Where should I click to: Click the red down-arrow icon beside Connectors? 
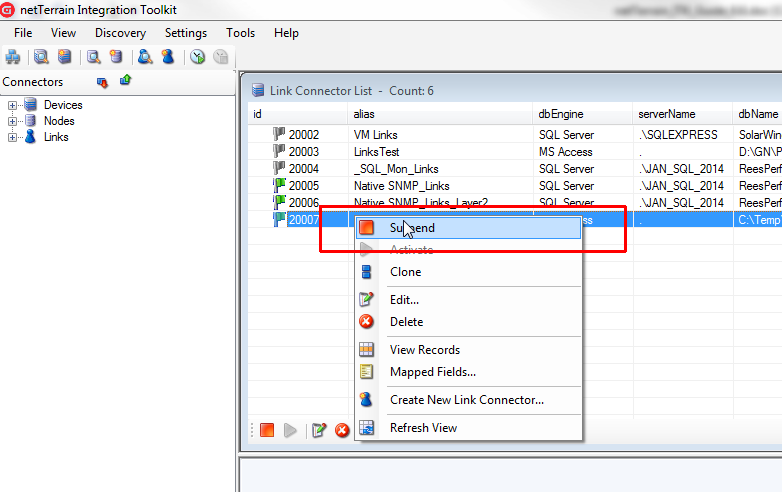coord(102,82)
